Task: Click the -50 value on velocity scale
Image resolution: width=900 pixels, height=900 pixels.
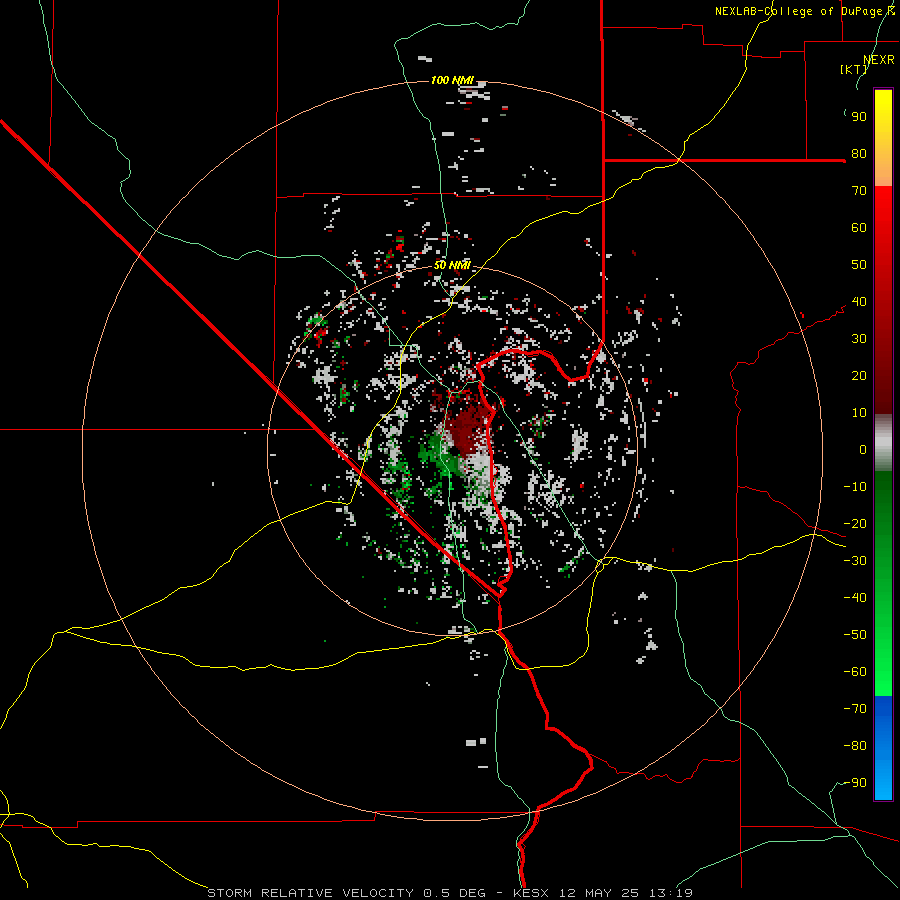Action: [855, 635]
